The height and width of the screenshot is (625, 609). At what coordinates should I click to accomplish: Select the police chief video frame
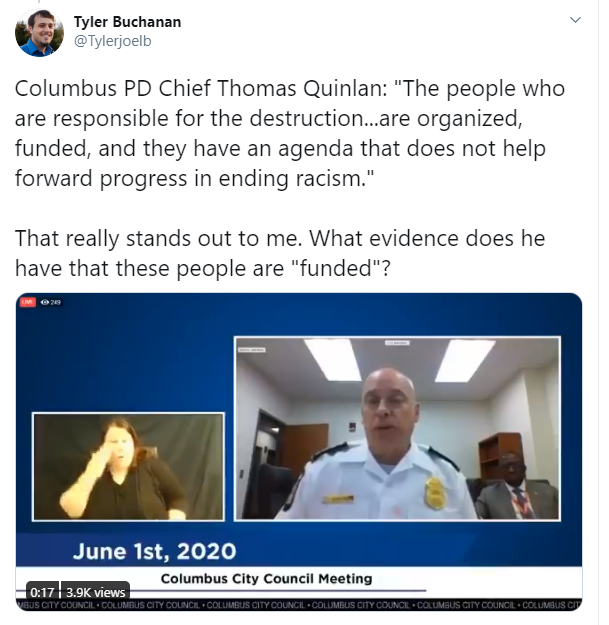pyautogui.click(x=397, y=428)
